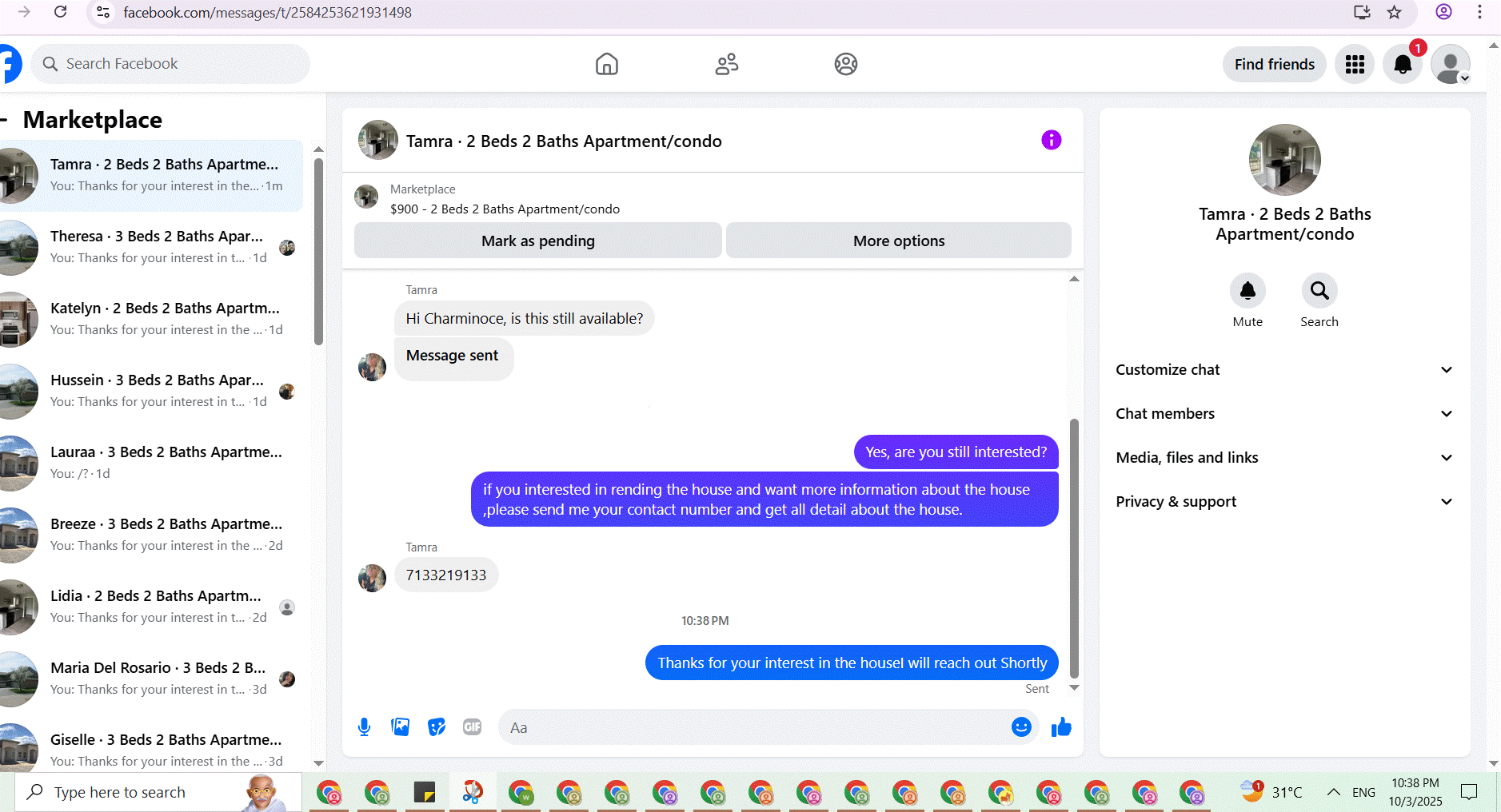Open the weather 31°C tray widget
The width and height of the screenshot is (1501, 812).
tap(1271, 792)
